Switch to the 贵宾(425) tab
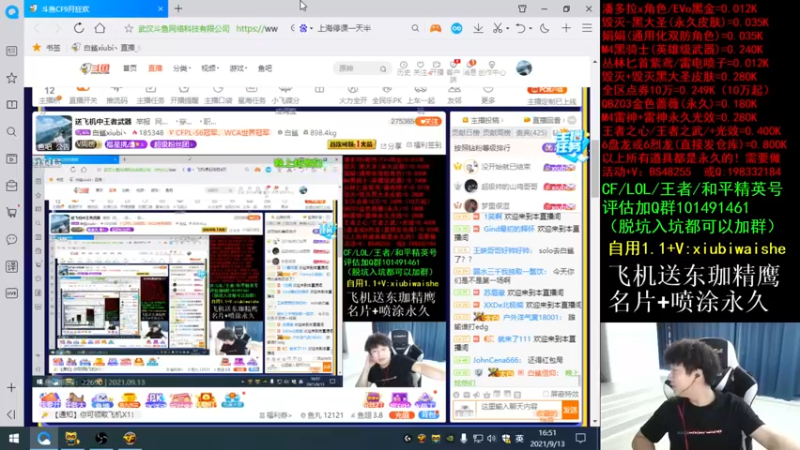The image size is (800, 450). point(531,133)
